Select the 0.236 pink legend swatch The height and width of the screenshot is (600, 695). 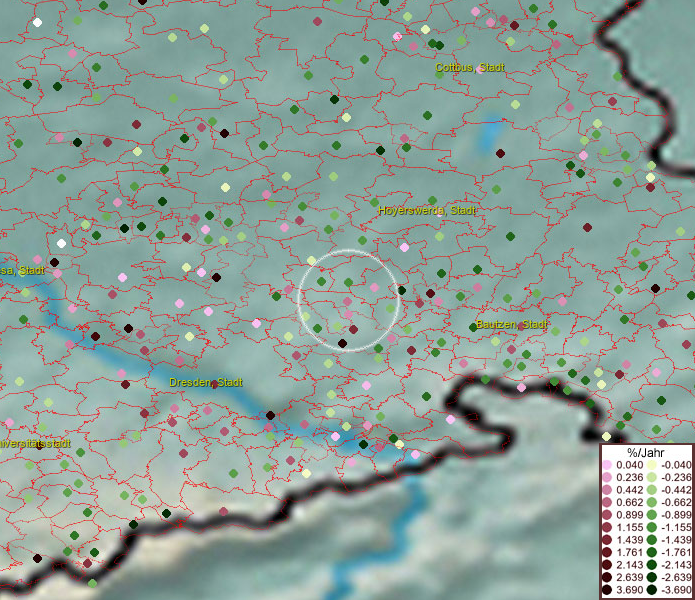click(607, 477)
